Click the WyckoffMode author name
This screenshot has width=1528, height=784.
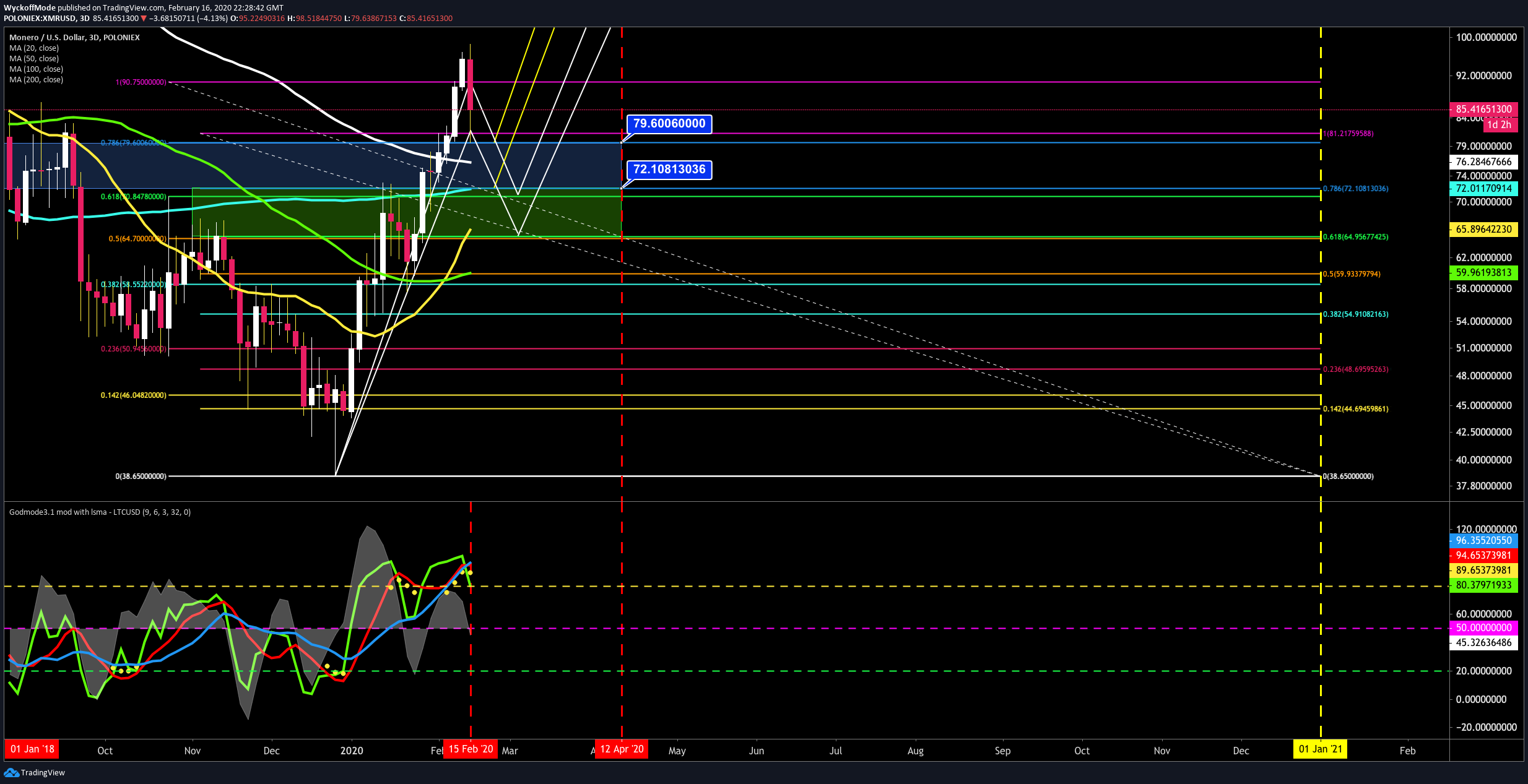coord(30,8)
